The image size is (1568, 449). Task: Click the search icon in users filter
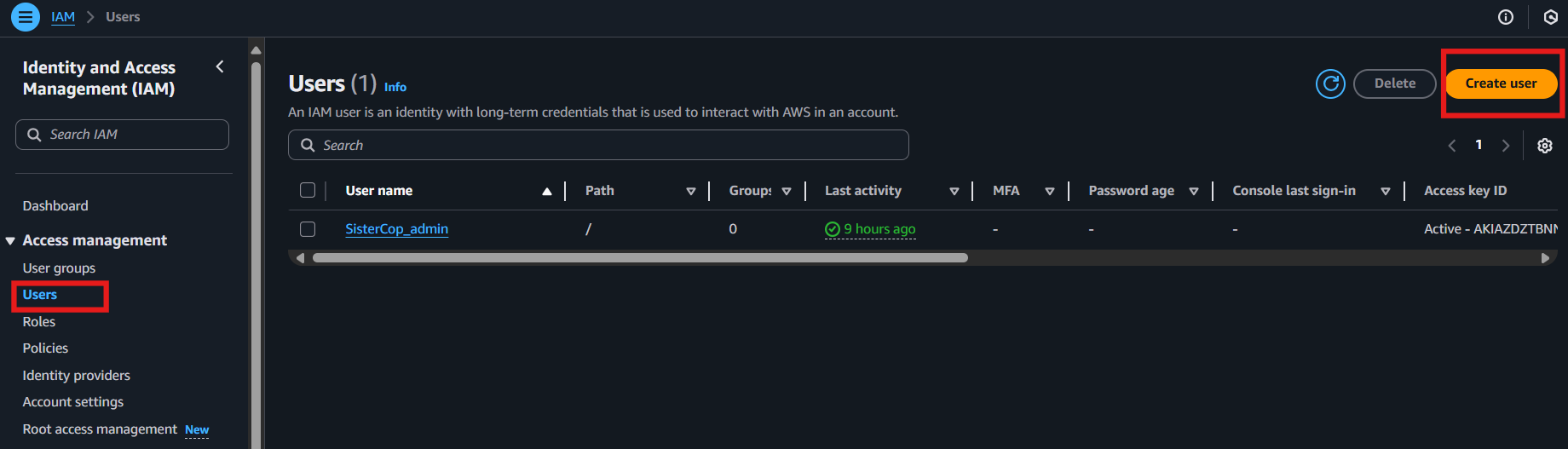click(x=308, y=145)
